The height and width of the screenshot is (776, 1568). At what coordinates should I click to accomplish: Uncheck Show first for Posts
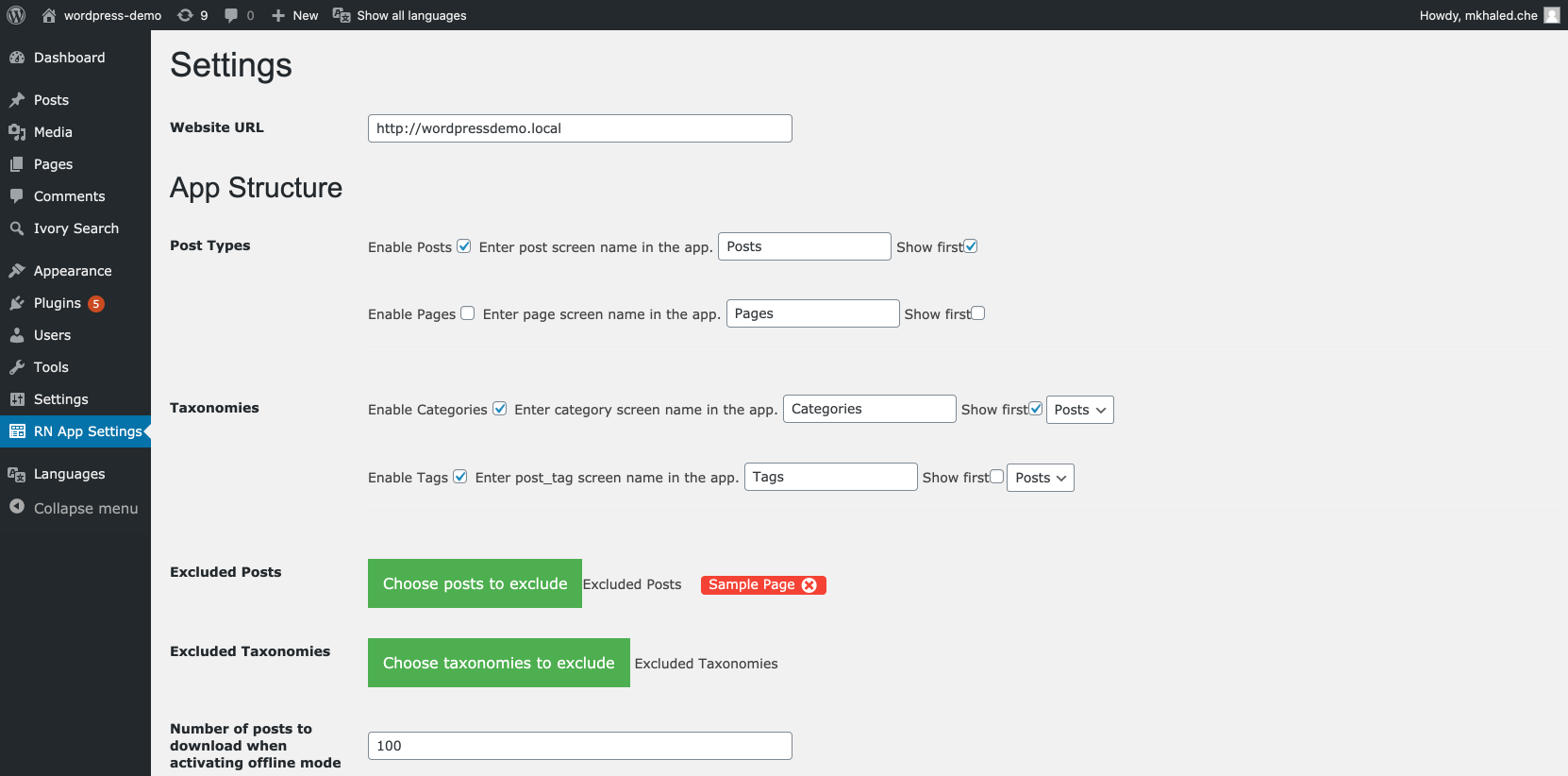pyautogui.click(x=971, y=246)
